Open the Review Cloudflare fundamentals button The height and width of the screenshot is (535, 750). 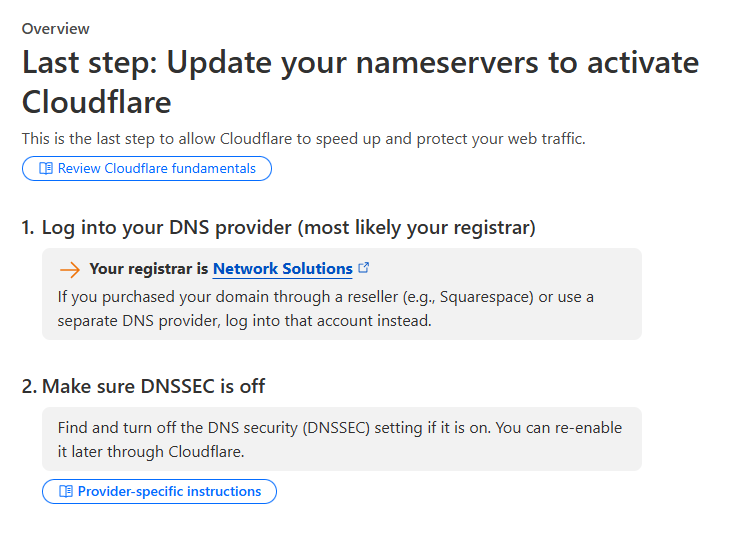(147, 168)
